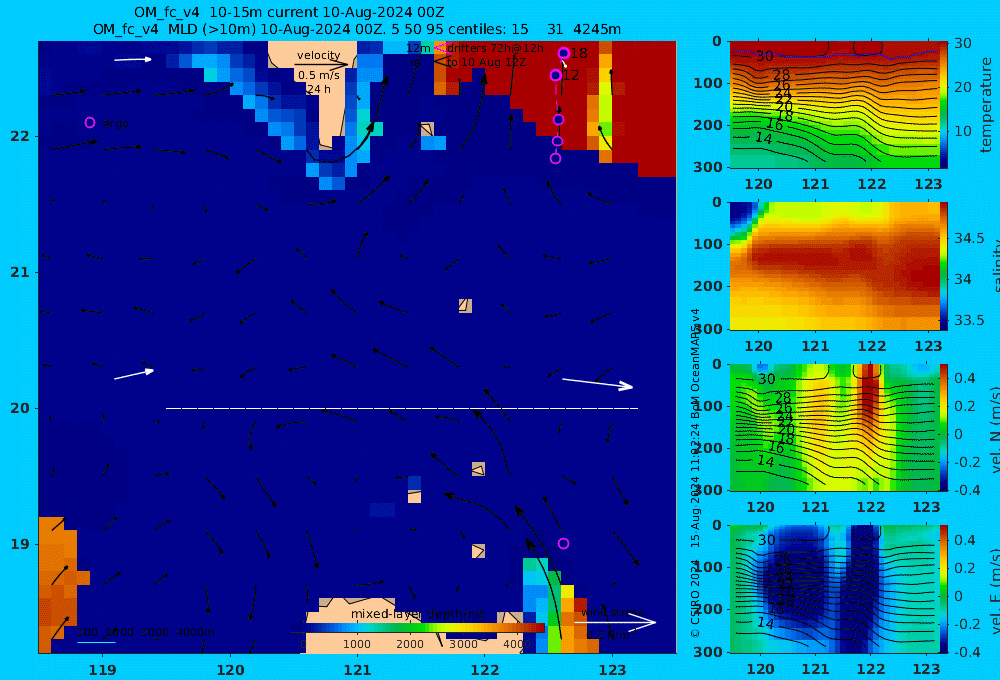Select the drifter marker labeled 18

tap(564, 53)
